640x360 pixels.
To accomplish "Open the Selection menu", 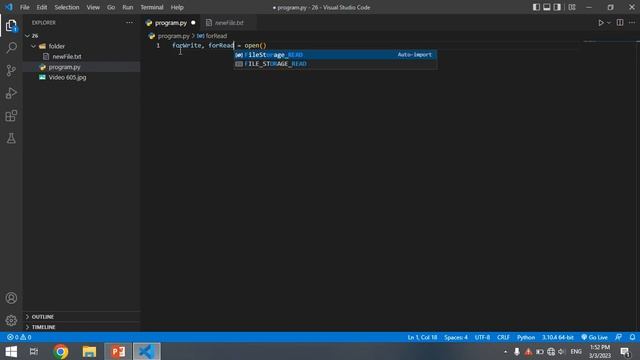I will pyautogui.click(x=67, y=7).
